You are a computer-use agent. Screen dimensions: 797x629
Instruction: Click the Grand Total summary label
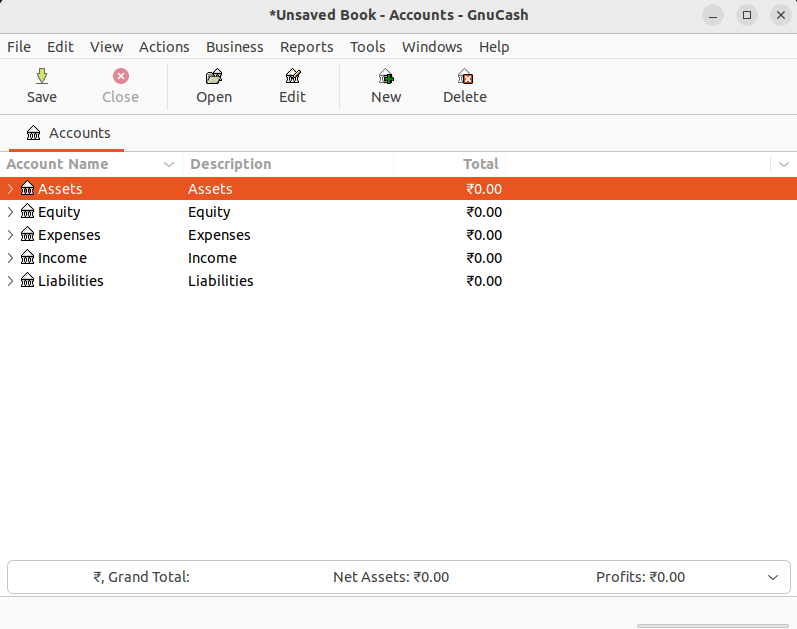pyautogui.click(x=141, y=577)
